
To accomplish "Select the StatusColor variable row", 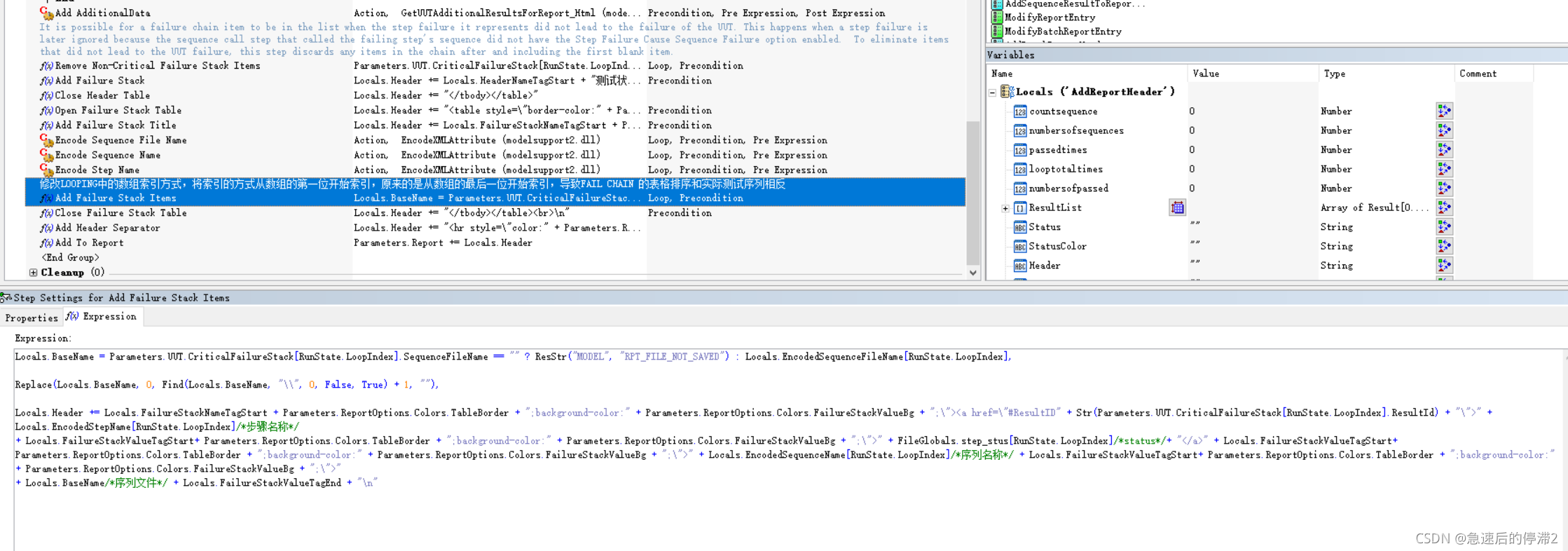I will tap(1057, 247).
